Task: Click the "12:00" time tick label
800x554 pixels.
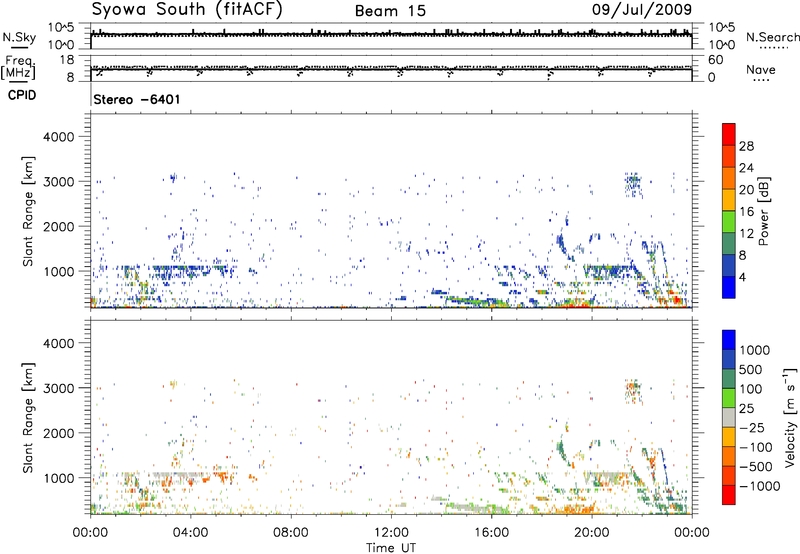Action: click(x=391, y=533)
